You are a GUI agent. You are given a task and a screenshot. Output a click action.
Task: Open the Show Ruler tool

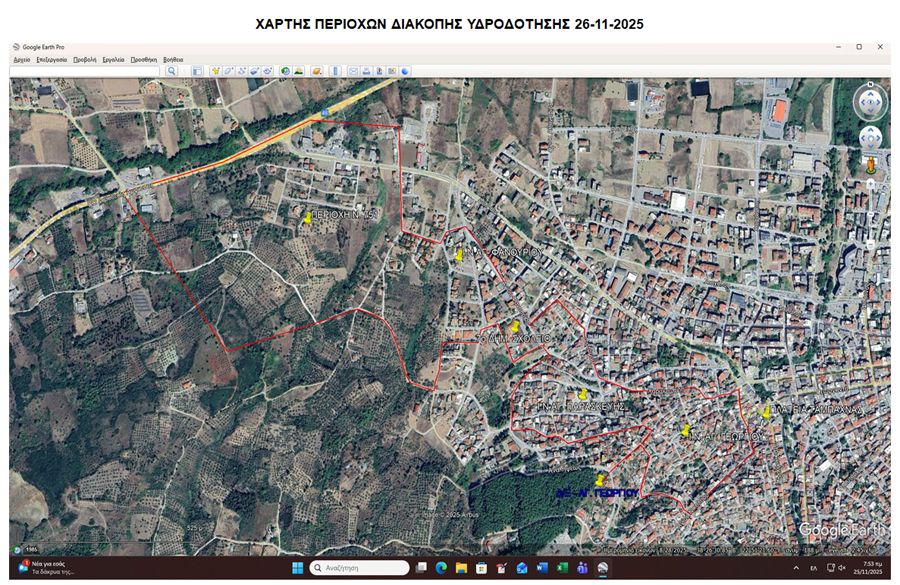tap(336, 71)
